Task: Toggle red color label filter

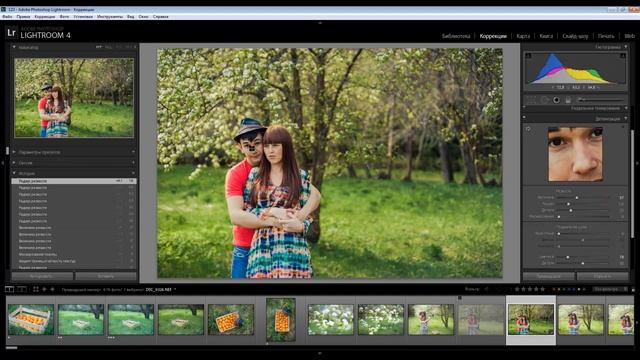Action: [554, 289]
